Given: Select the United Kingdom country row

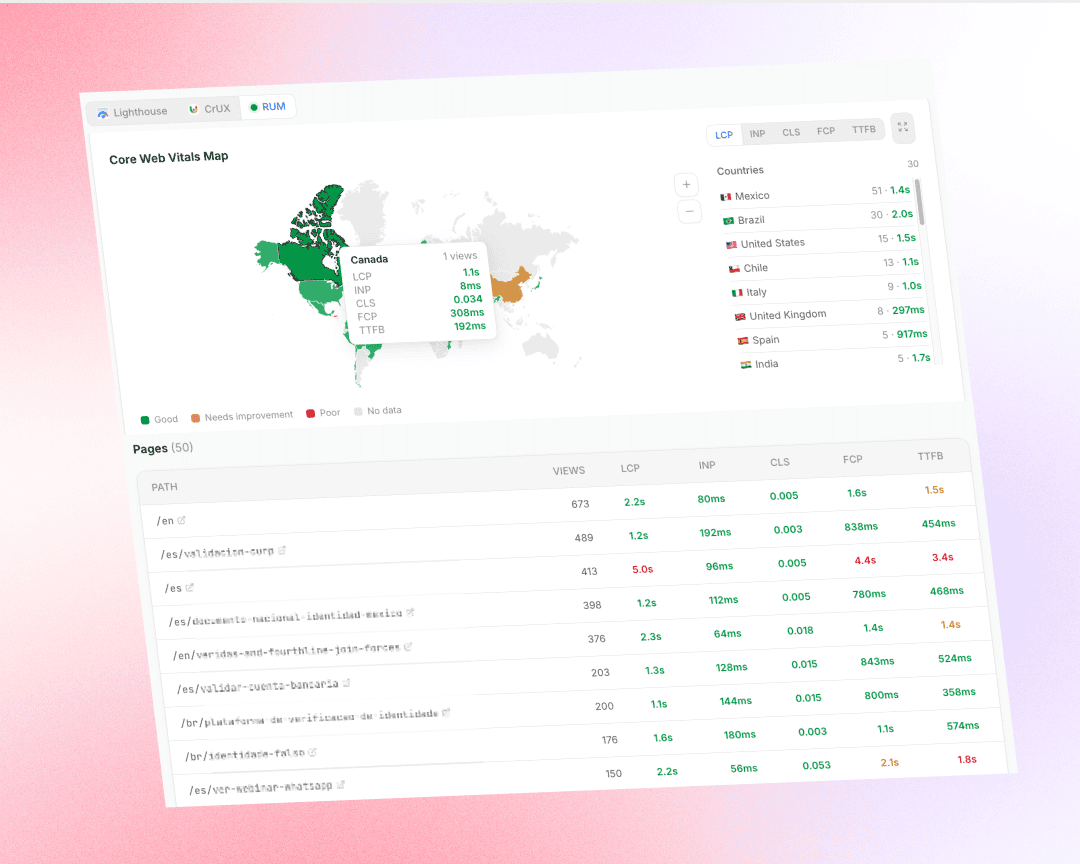Looking at the screenshot, I should (x=831, y=313).
